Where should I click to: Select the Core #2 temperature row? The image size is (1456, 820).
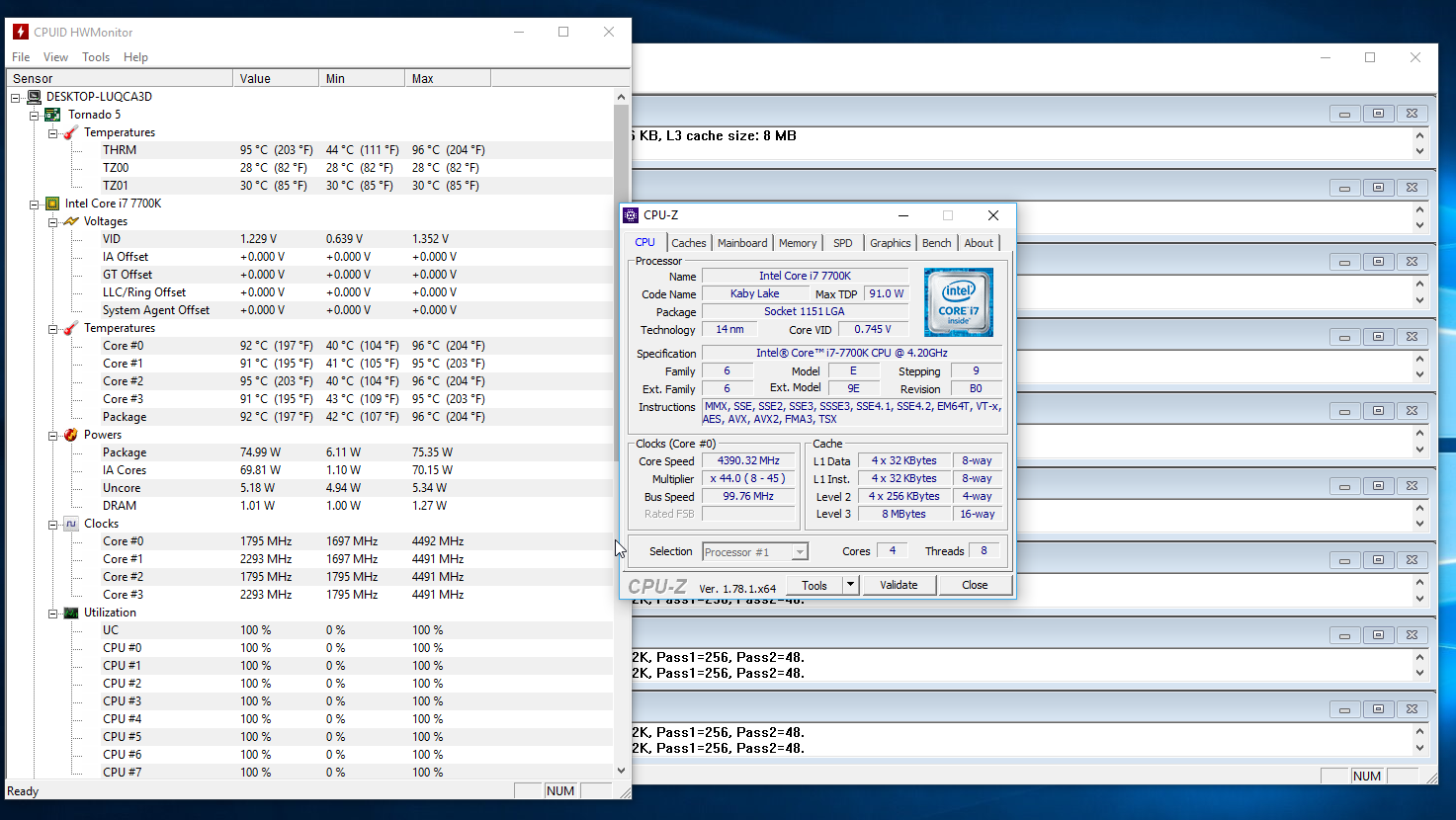309,381
